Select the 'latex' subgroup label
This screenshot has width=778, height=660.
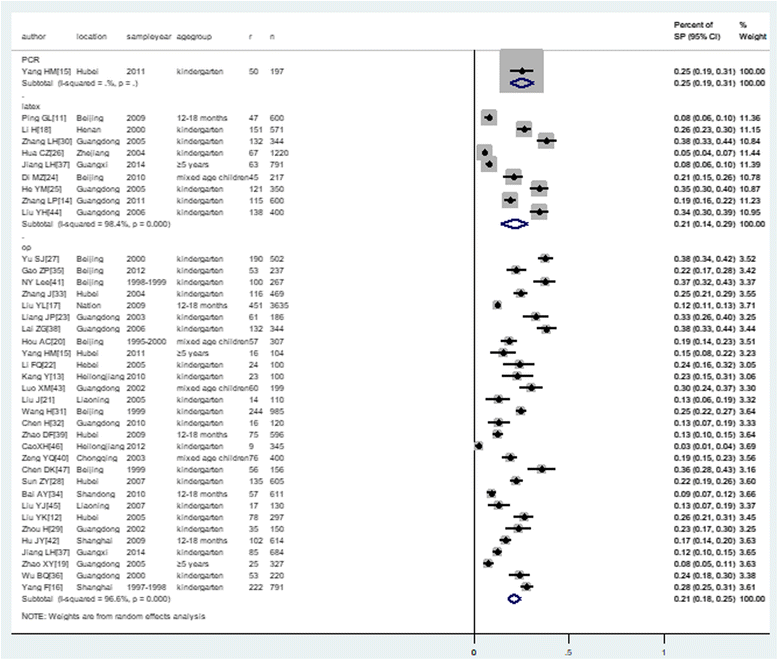[31, 106]
